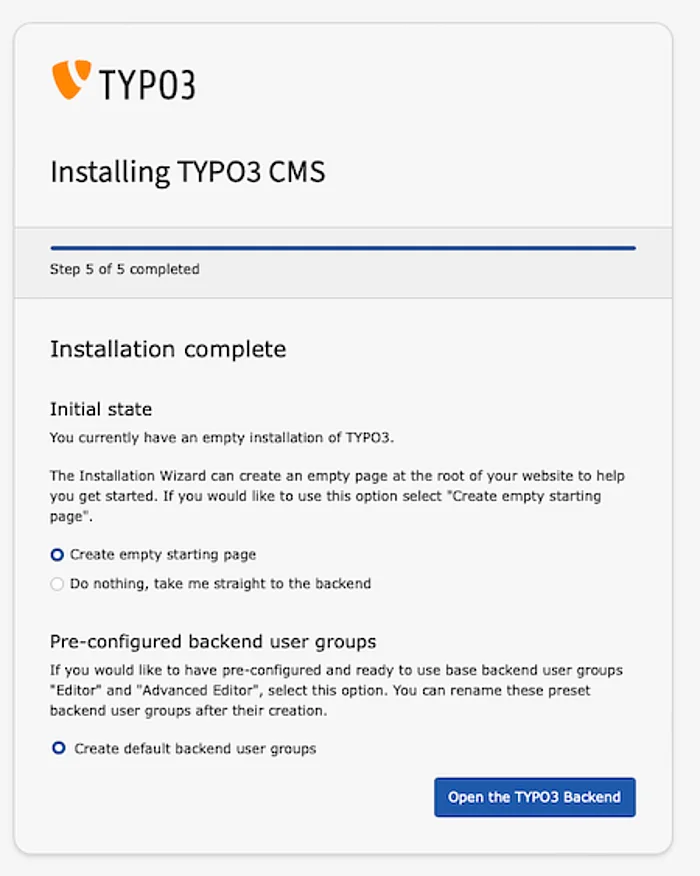Click the Create default backend user groups label

tap(195, 748)
